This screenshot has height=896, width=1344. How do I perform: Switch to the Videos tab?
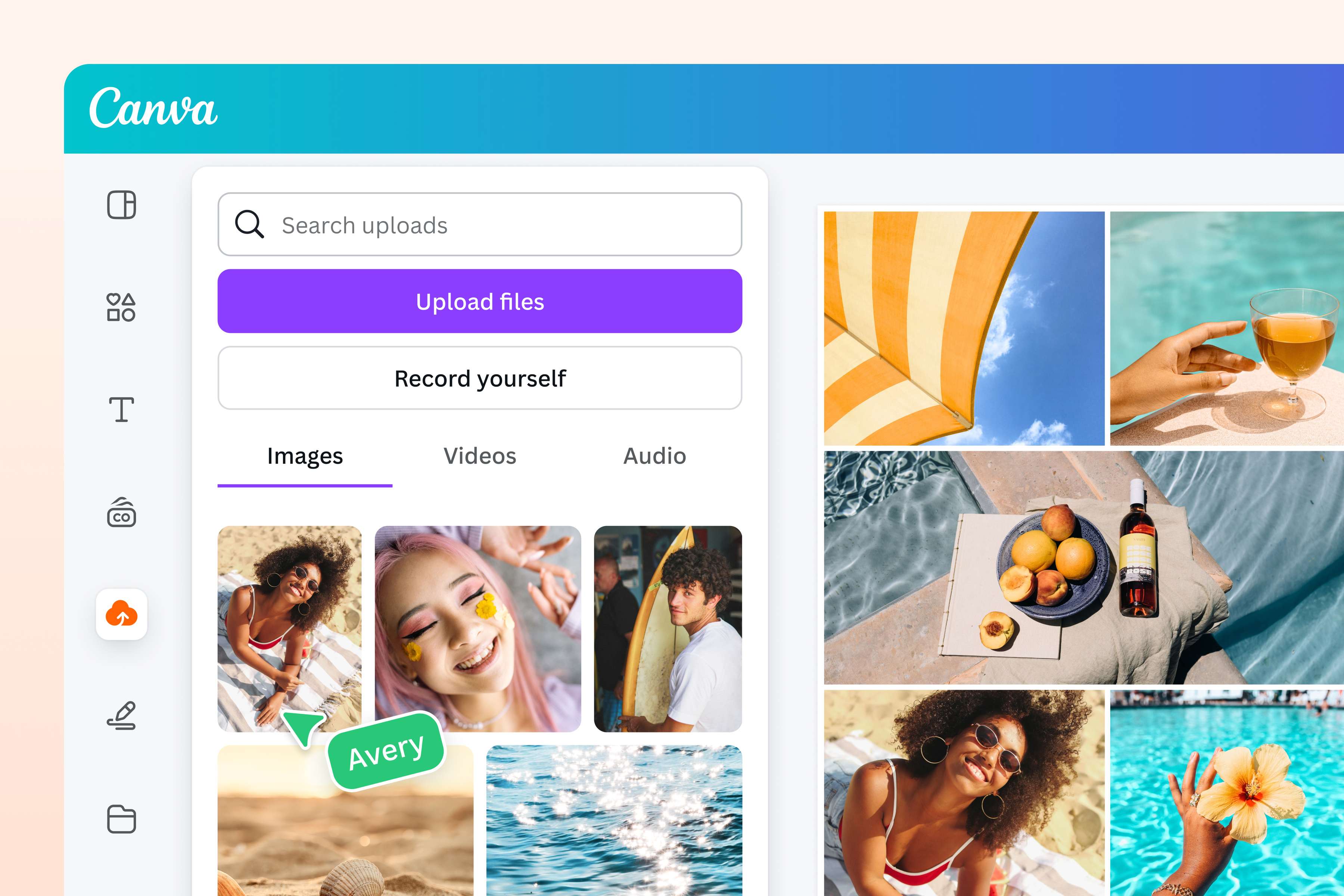coord(479,457)
